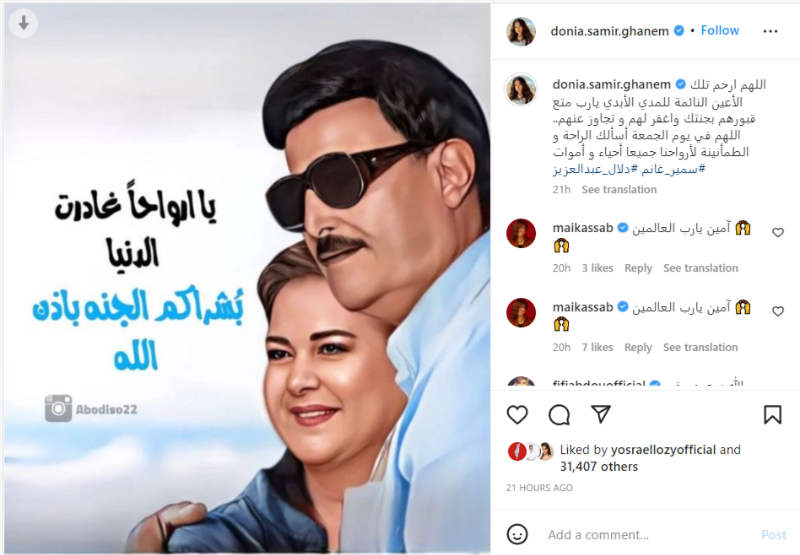Save post with bookmark icon
Image resolution: width=800 pixels, height=555 pixels.
pyautogui.click(x=772, y=415)
